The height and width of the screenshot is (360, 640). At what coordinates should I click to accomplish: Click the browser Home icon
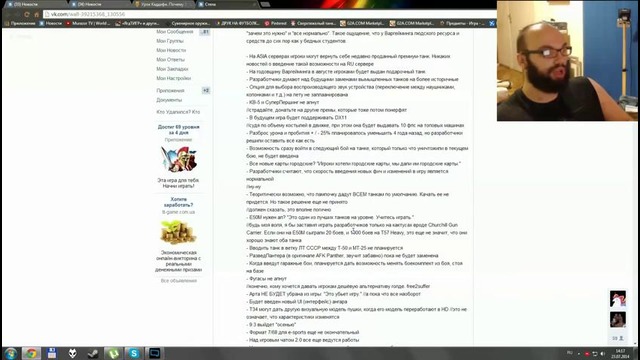(36, 14)
